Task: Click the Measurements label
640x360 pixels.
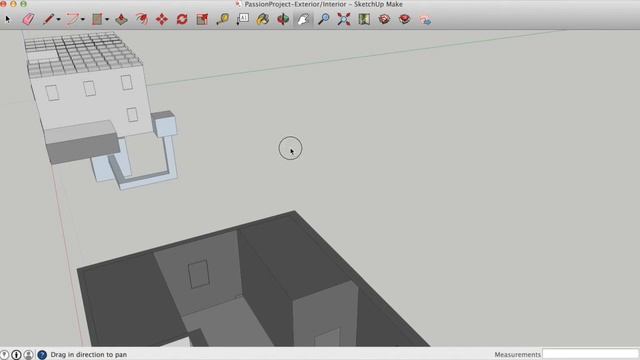Action: point(517,355)
